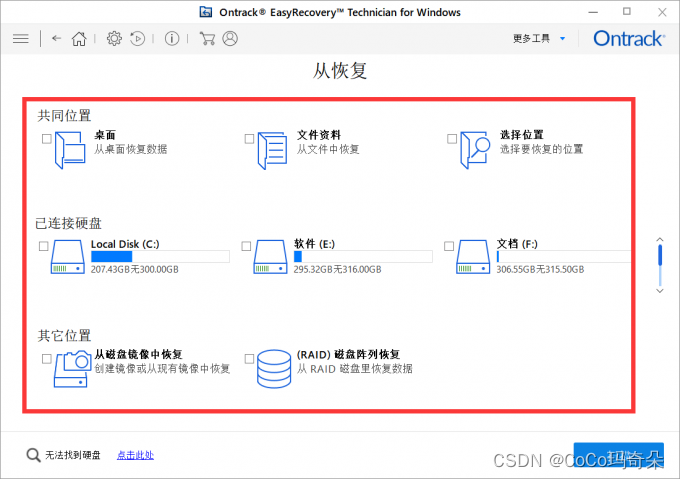Image resolution: width=680 pixels, height=479 pixels.
Task: Click the Local Disk (C:) usage bar
Action: [160, 257]
